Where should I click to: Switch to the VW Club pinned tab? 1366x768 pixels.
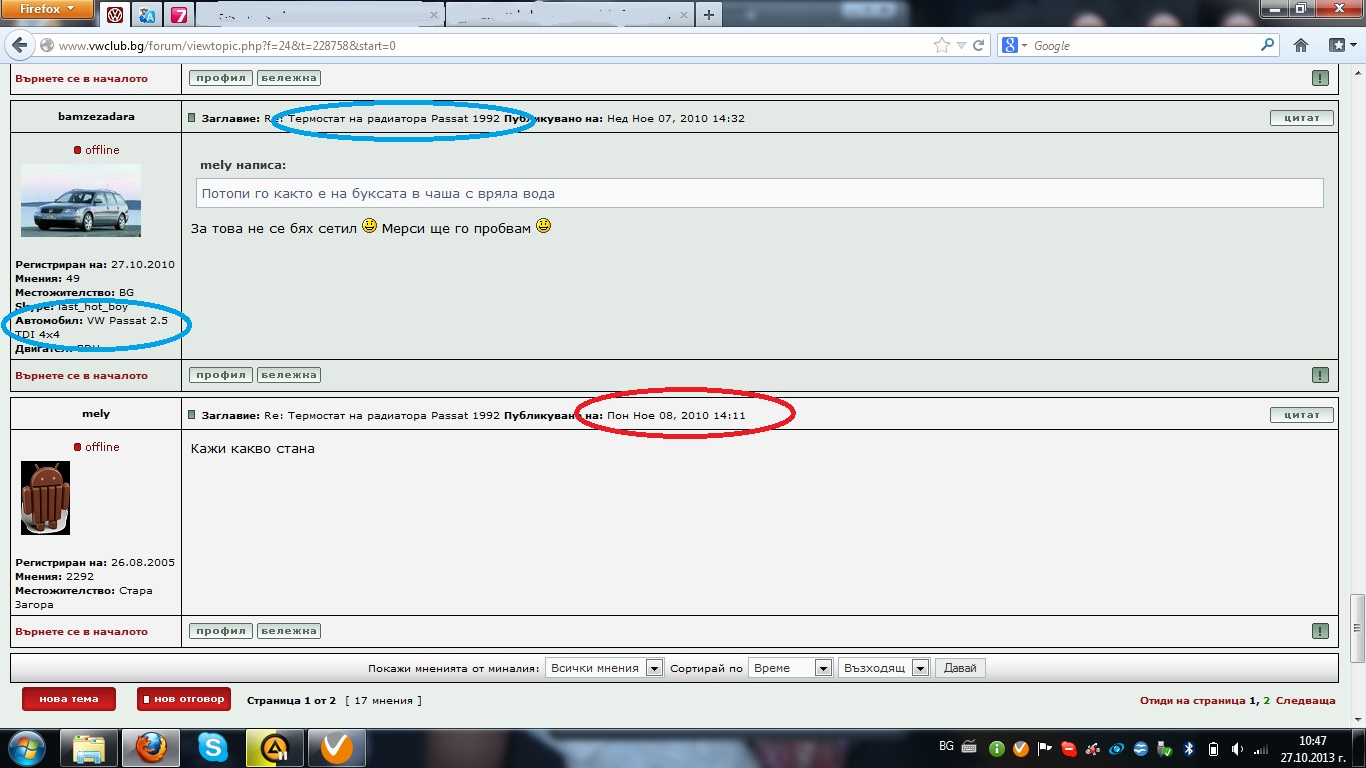click(116, 15)
